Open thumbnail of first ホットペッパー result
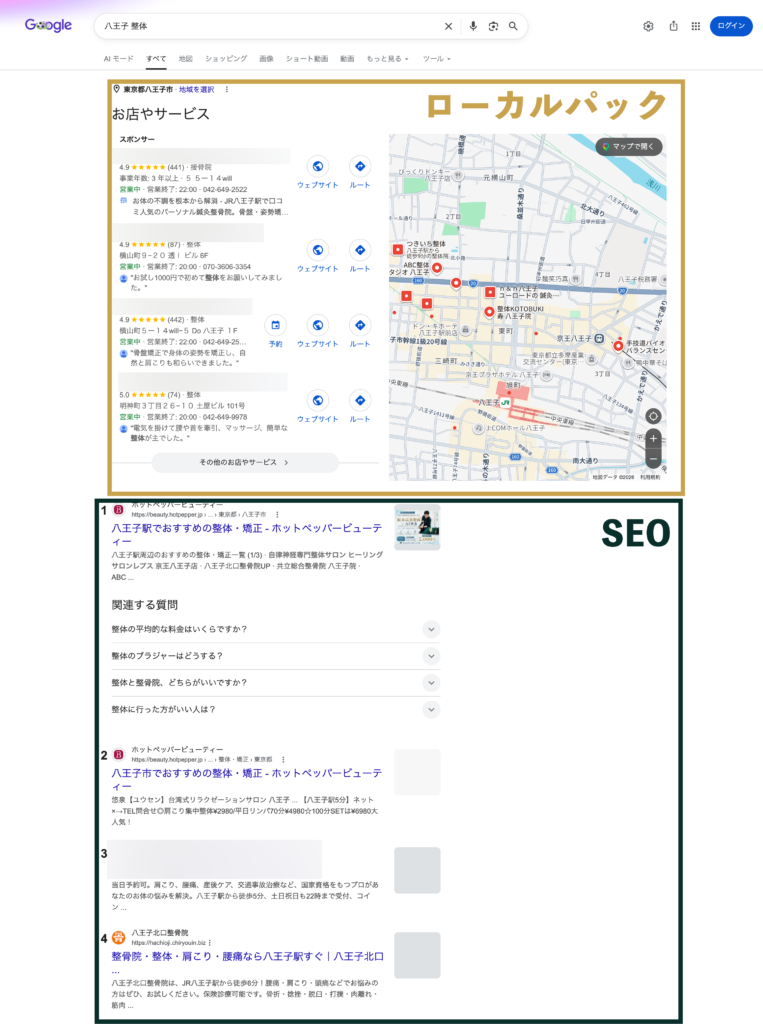 pyautogui.click(x=417, y=528)
